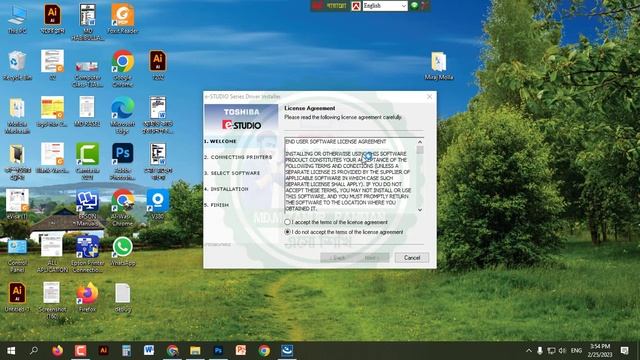The width and height of the screenshot is (640, 360).
Task: Open the Miraj Molla folder
Action: [439, 66]
